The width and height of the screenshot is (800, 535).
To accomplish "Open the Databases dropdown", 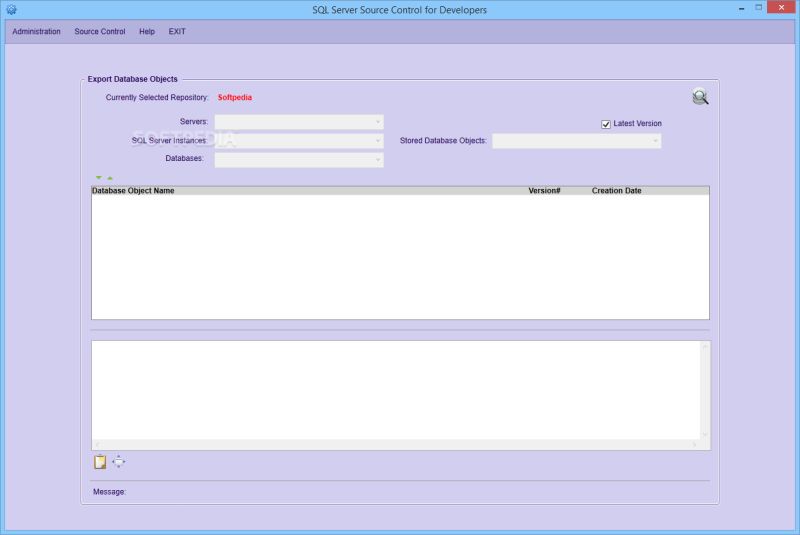I will [x=299, y=160].
